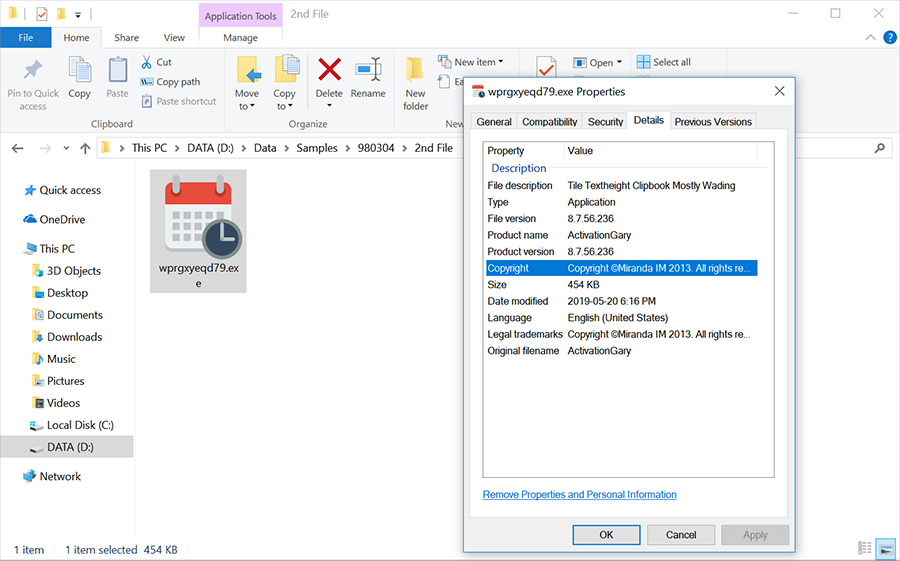Image resolution: width=900 pixels, height=561 pixels.
Task: Click Samples in the address path
Action: tap(317, 148)
